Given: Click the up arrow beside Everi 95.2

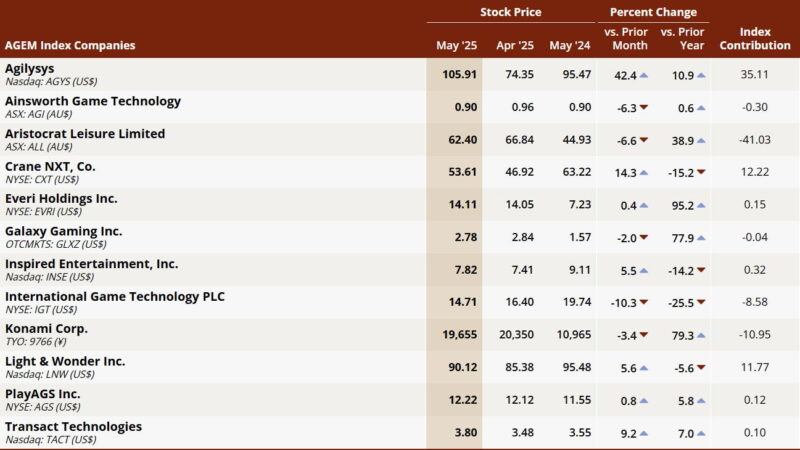Looking at the screenshot, I should point(701,205).
